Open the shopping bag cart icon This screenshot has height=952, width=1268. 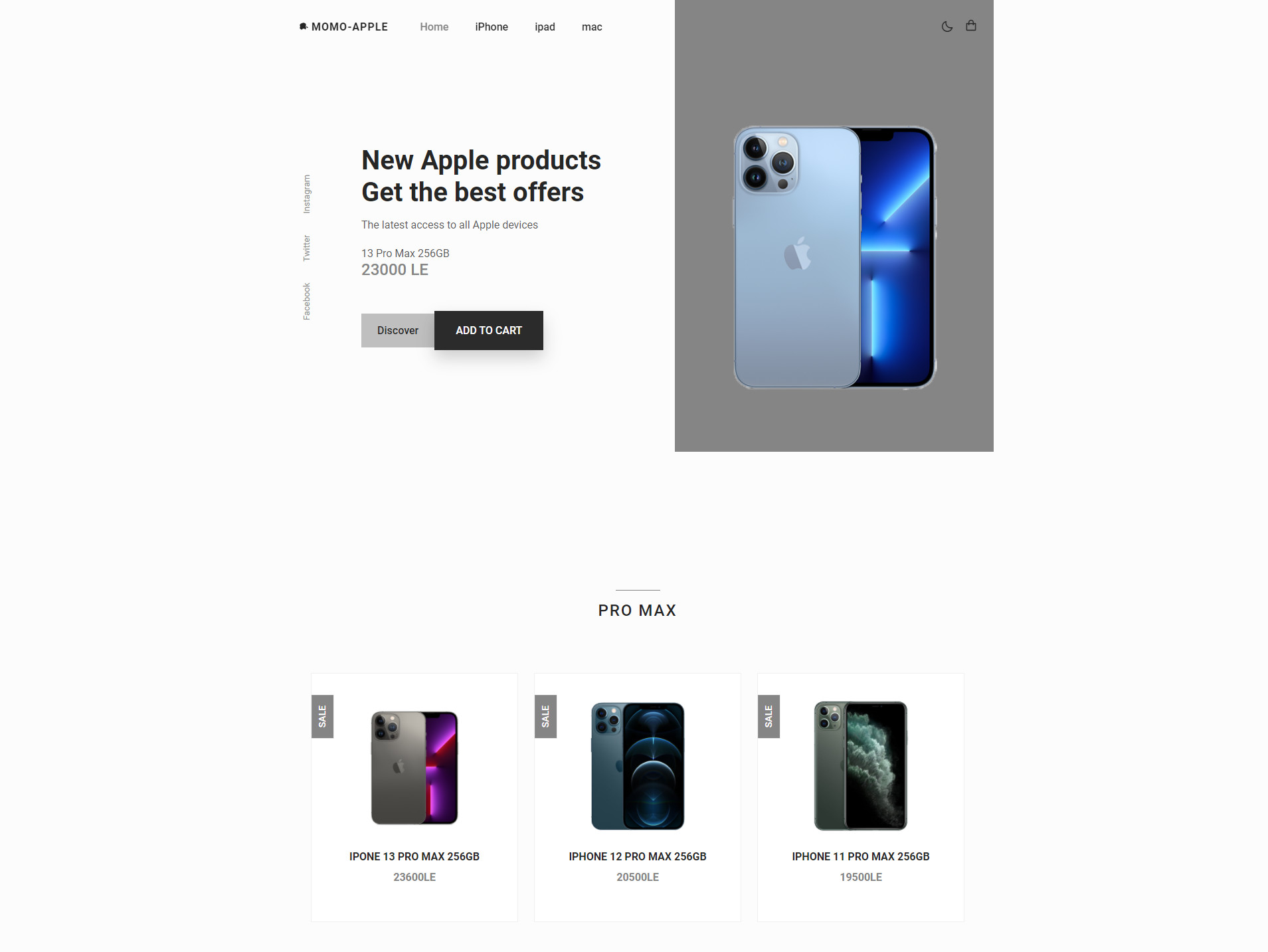971,26
